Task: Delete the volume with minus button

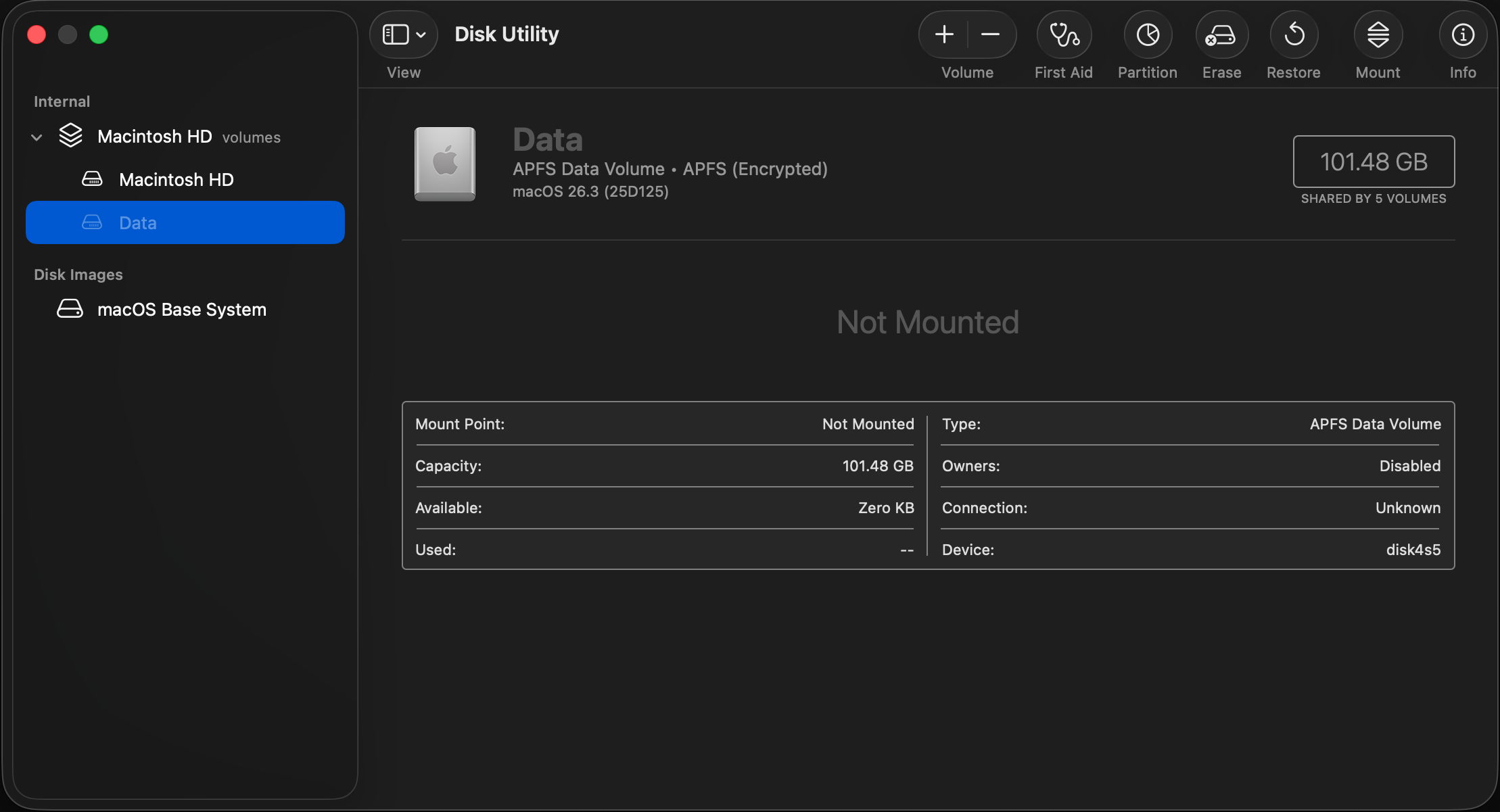Action: [990, 34]
